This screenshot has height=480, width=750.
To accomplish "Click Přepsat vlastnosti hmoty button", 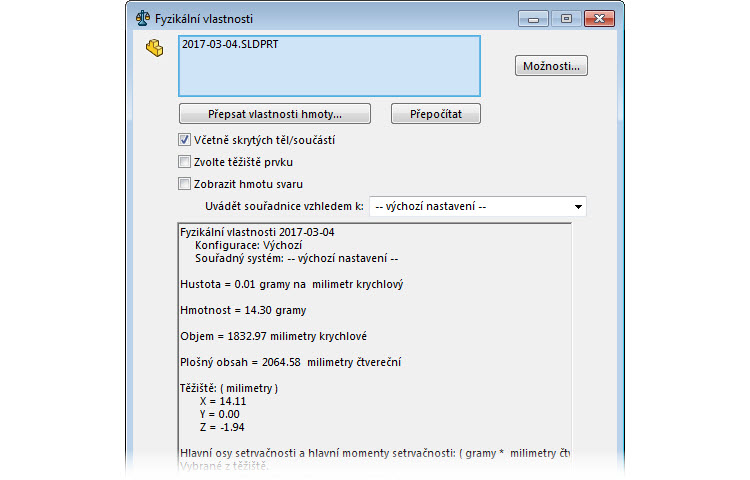I will point(275,113).
